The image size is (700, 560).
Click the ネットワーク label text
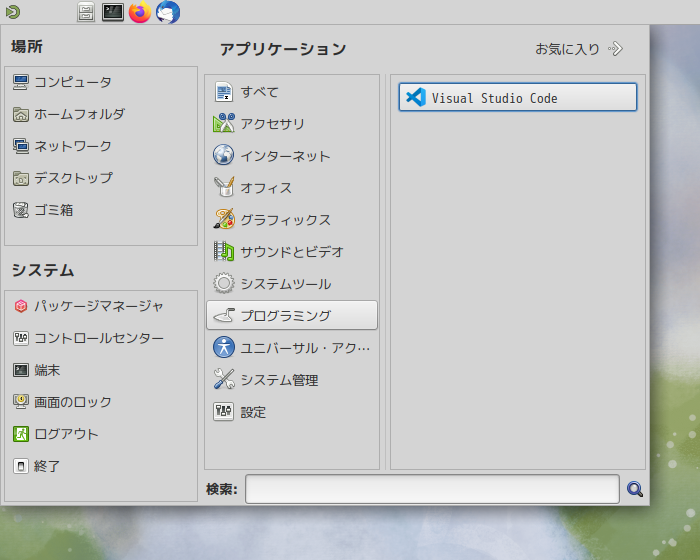click(73, 146)
